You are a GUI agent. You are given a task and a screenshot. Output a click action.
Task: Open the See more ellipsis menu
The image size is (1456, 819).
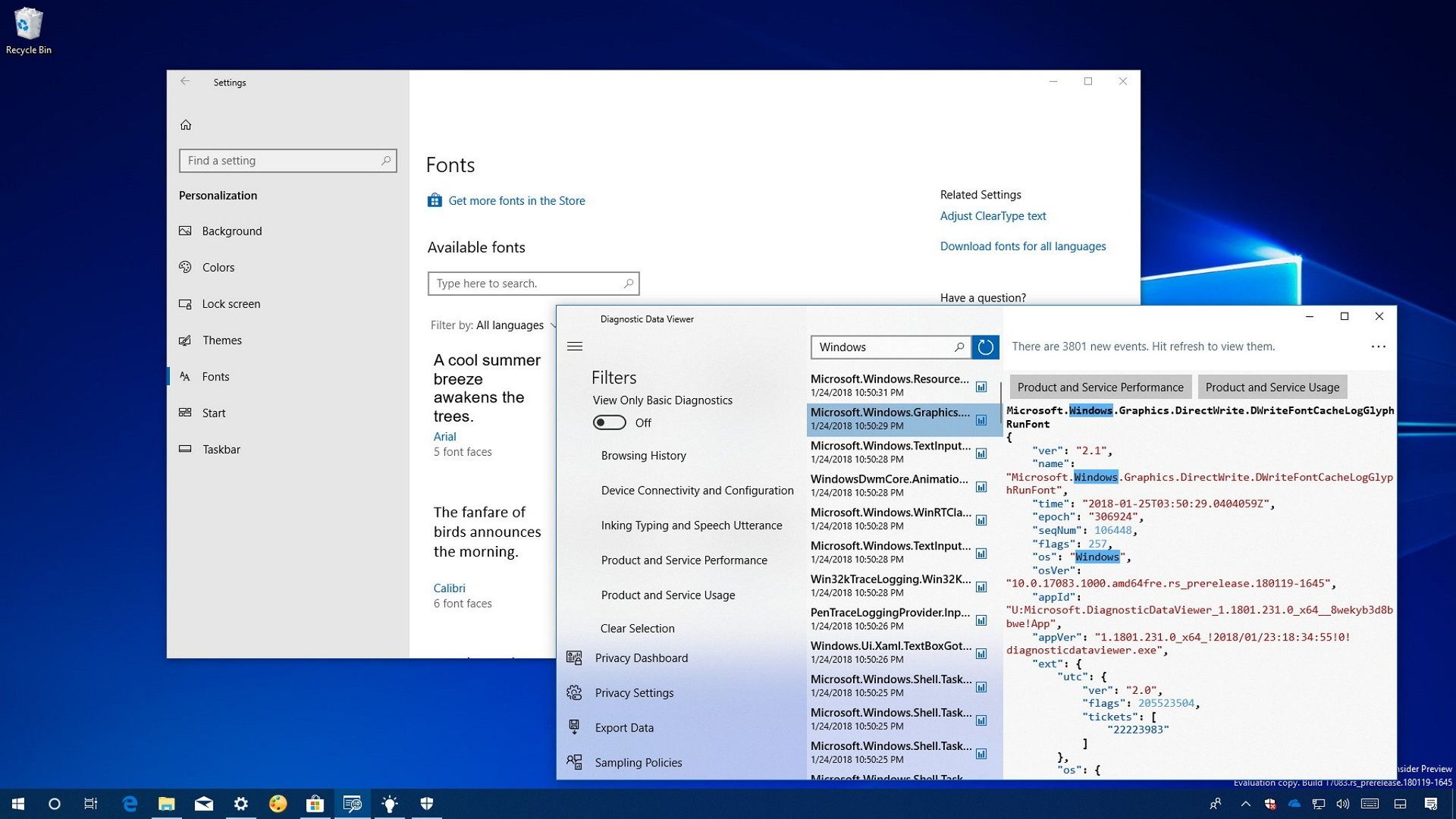(x=1379, y=346)
